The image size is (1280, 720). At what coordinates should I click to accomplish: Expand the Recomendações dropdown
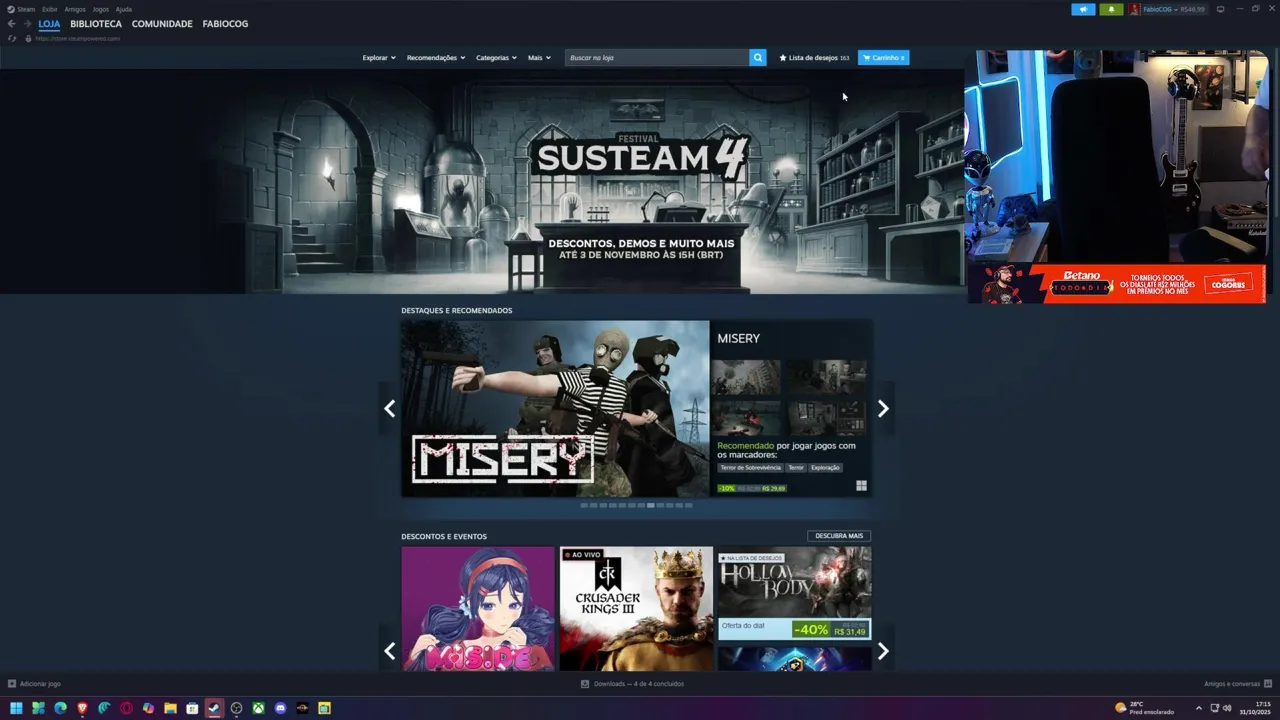(436, 58)
